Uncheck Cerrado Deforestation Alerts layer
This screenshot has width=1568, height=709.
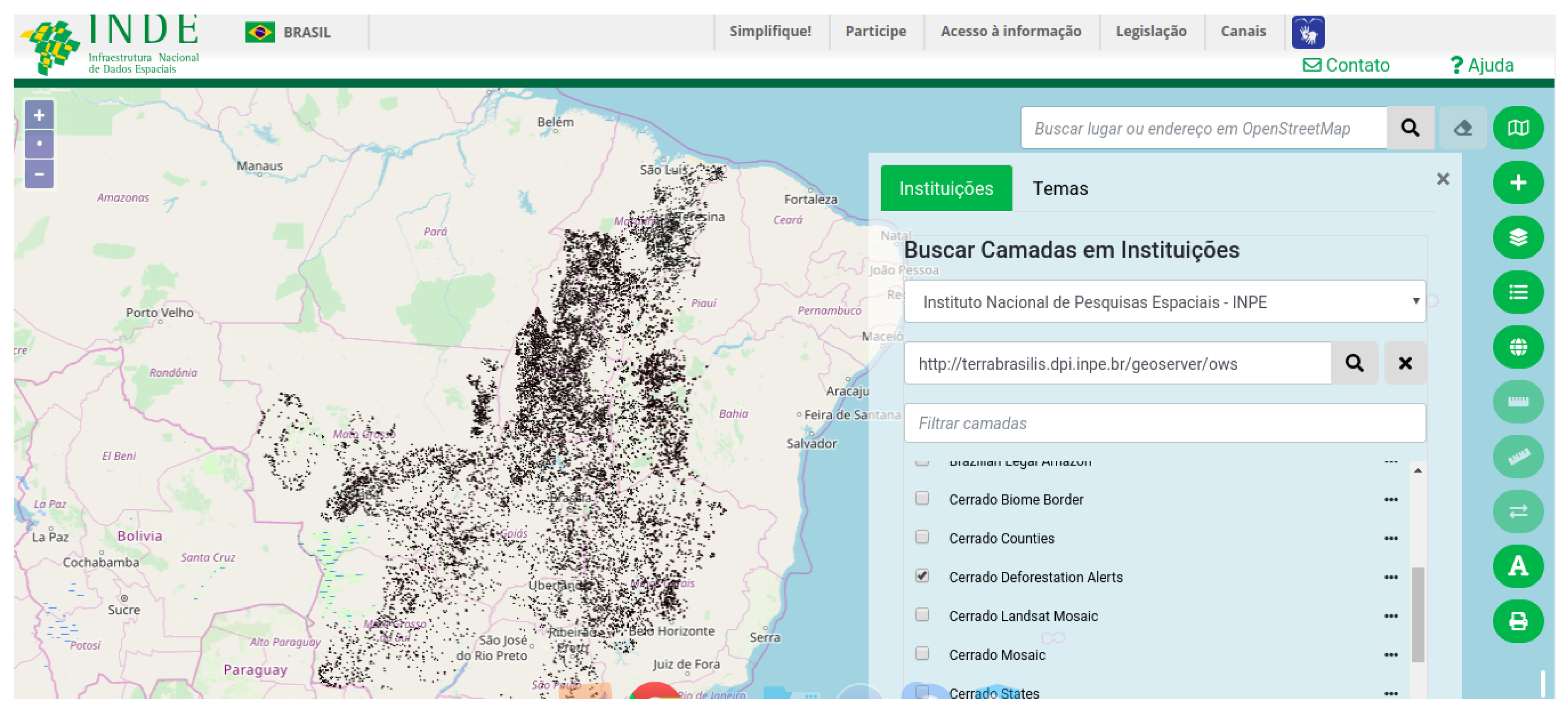tap(922, 576)
